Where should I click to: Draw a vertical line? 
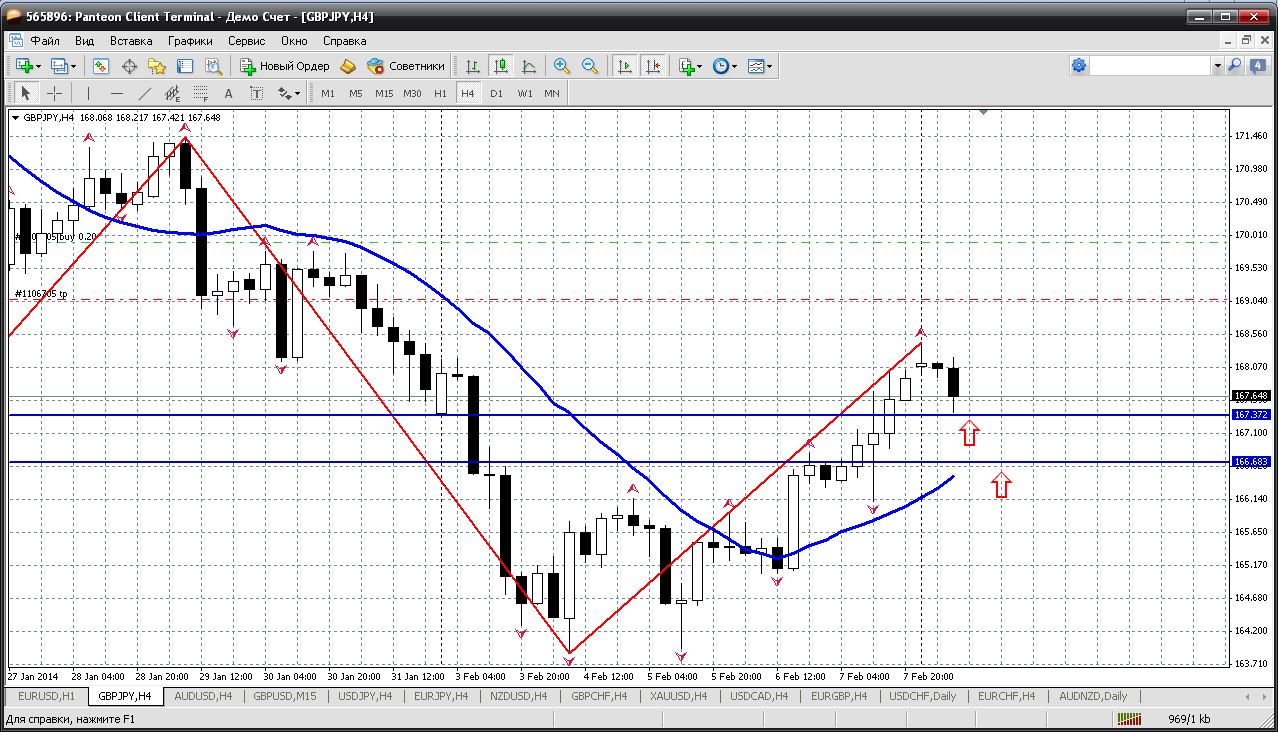pos(88,93)
